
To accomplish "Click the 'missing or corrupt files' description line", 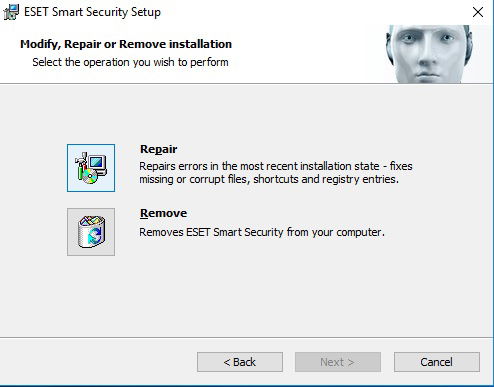I will (269, 179).
